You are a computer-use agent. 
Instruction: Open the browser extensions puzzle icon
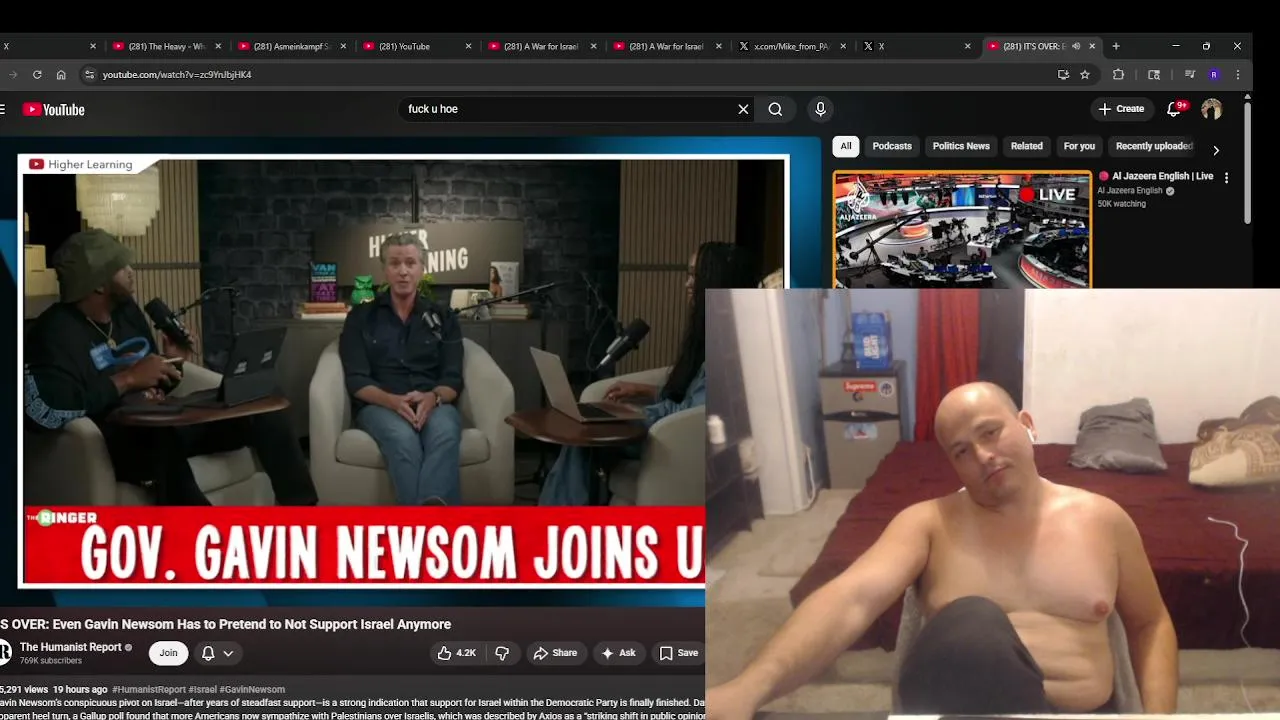(x=1118, y=74)
